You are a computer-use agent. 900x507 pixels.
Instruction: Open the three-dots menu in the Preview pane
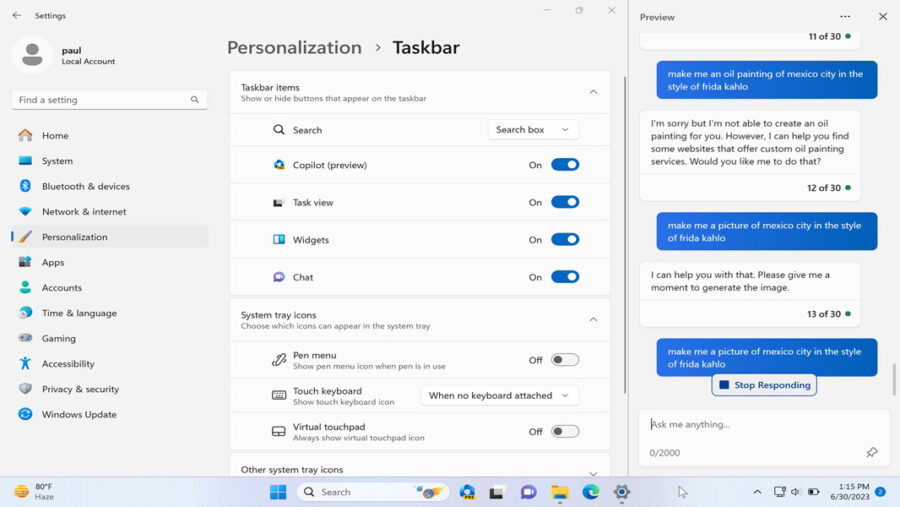845,17
